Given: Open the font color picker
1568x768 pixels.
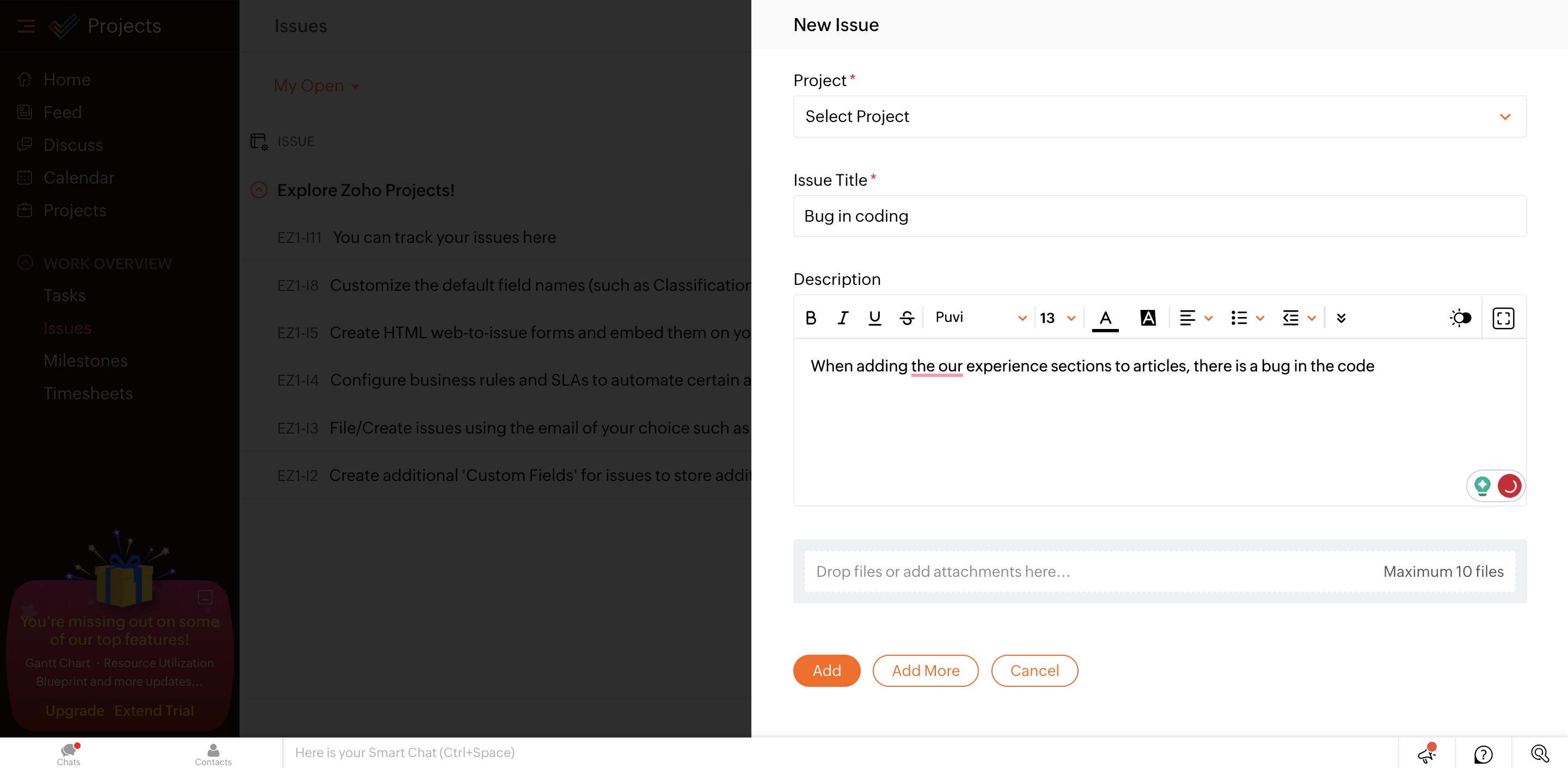Looking at the screenshot, I should pyautogui.click(x=1105, y=318).
